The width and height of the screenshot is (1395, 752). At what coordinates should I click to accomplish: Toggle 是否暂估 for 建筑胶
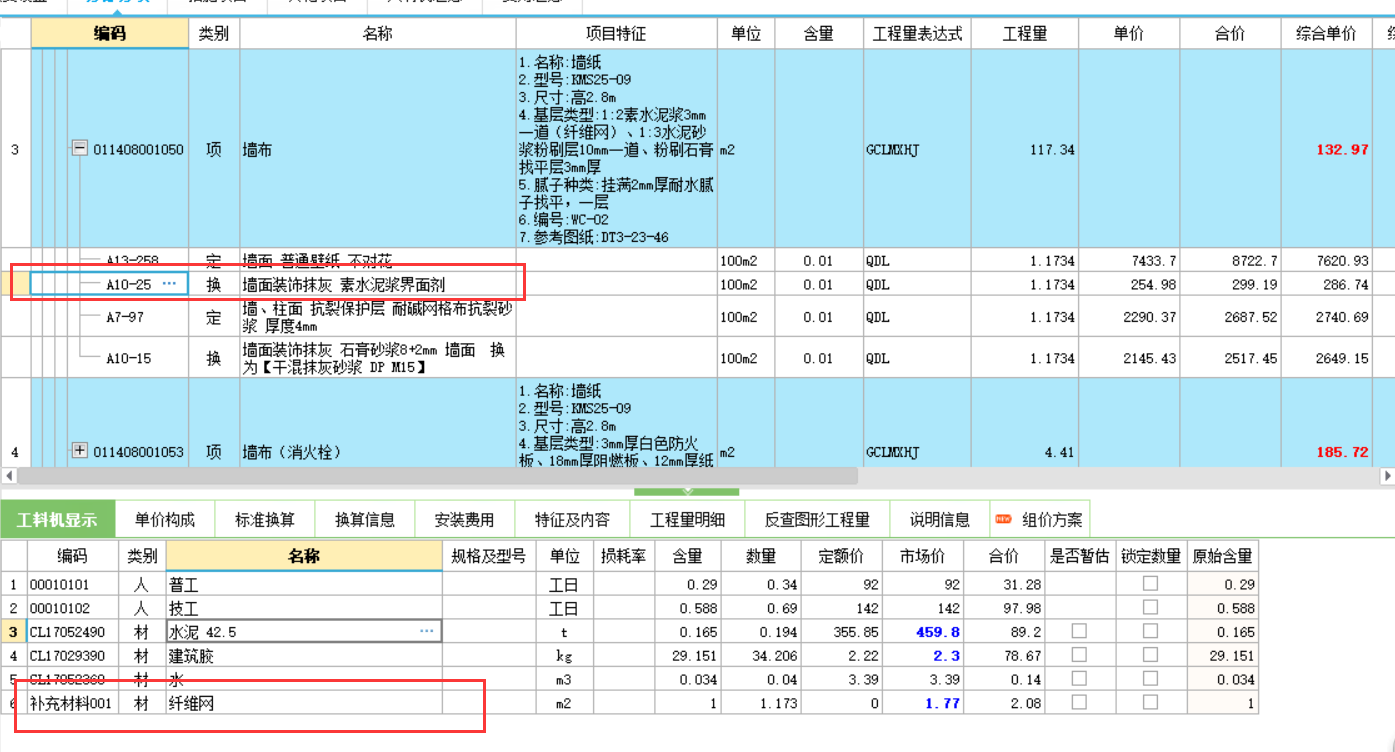tap(1079, 655)
